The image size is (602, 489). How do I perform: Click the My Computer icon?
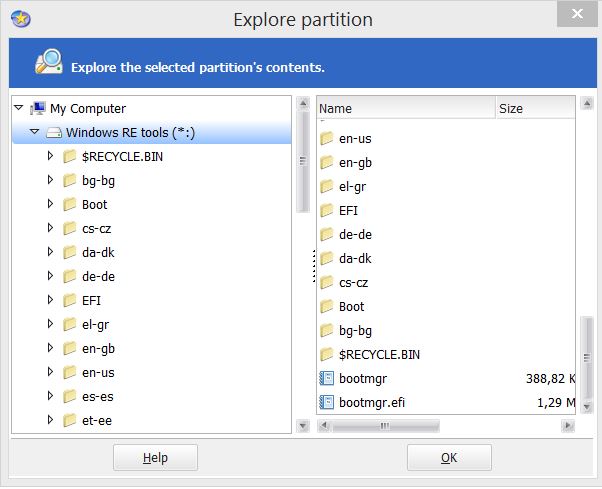click(38, 109)
